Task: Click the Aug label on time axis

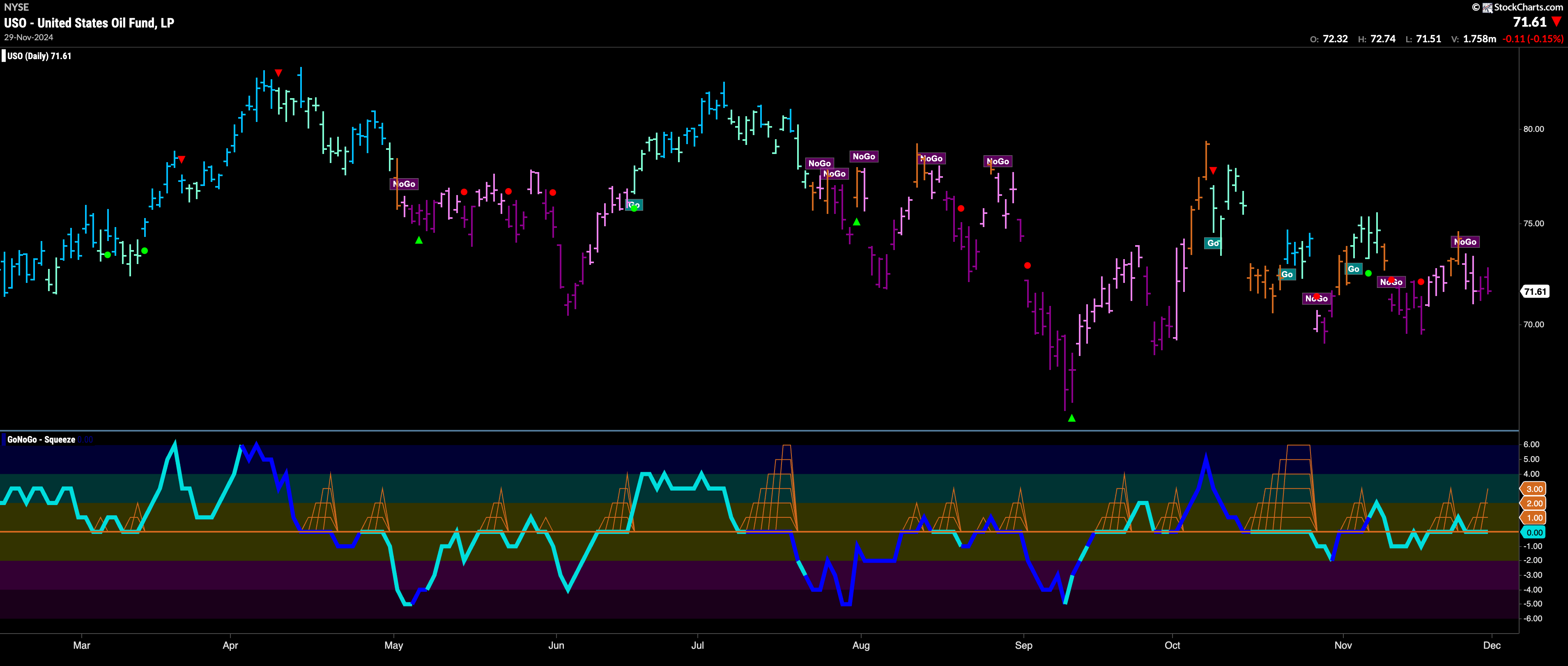Action: point(861,645)
